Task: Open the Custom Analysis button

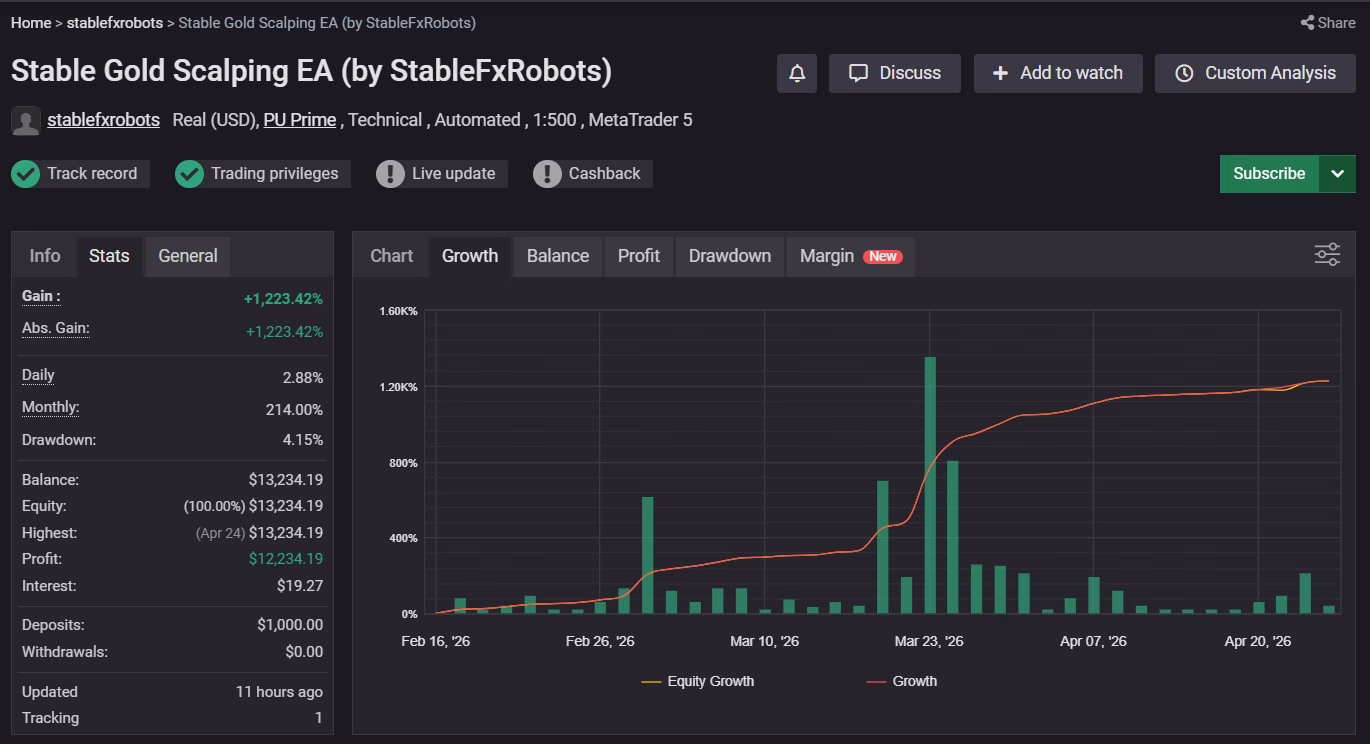Action: pyautogui.click(x=1255, y=73)
